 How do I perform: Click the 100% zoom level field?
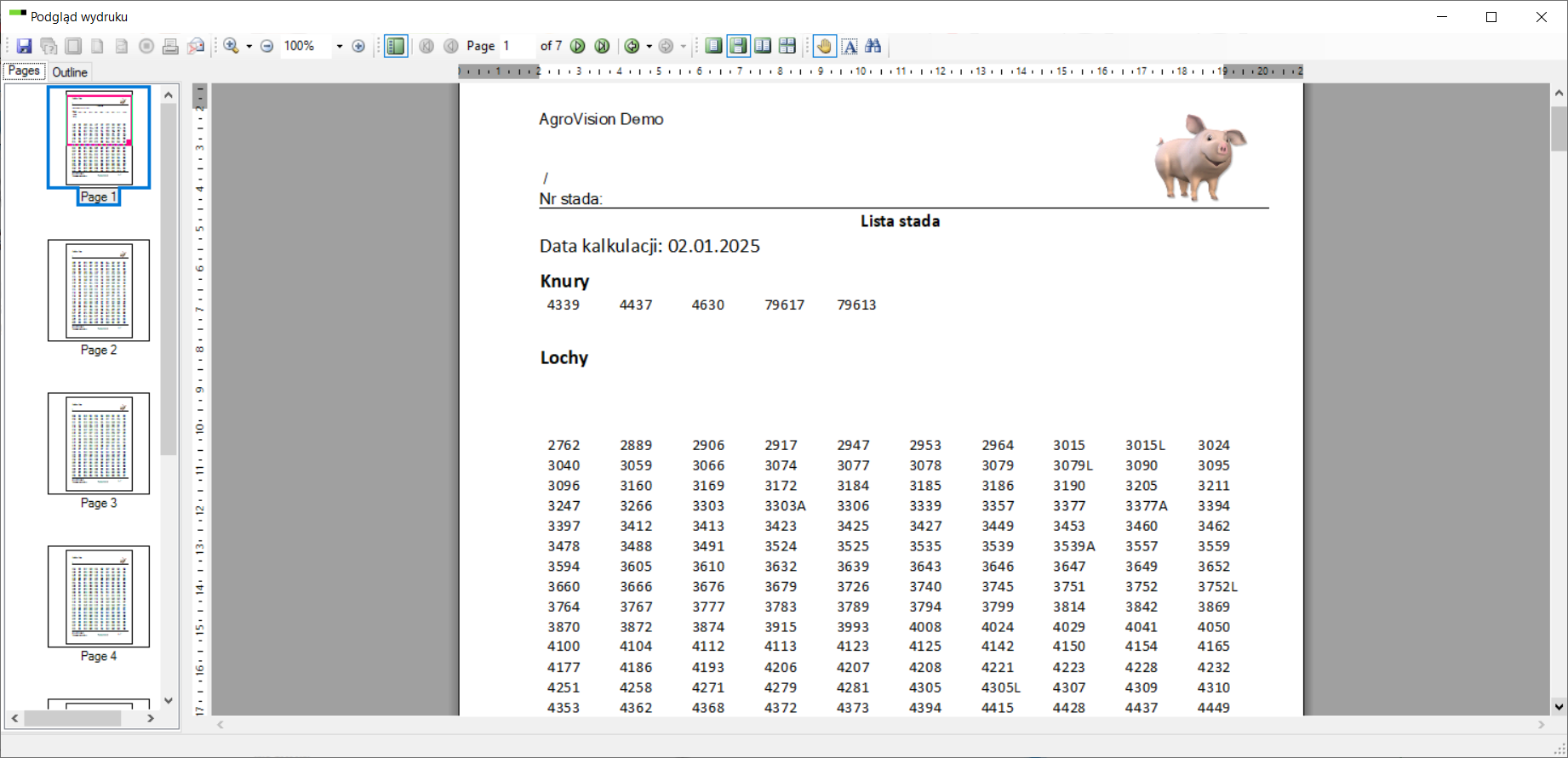[x=306, y=46]
